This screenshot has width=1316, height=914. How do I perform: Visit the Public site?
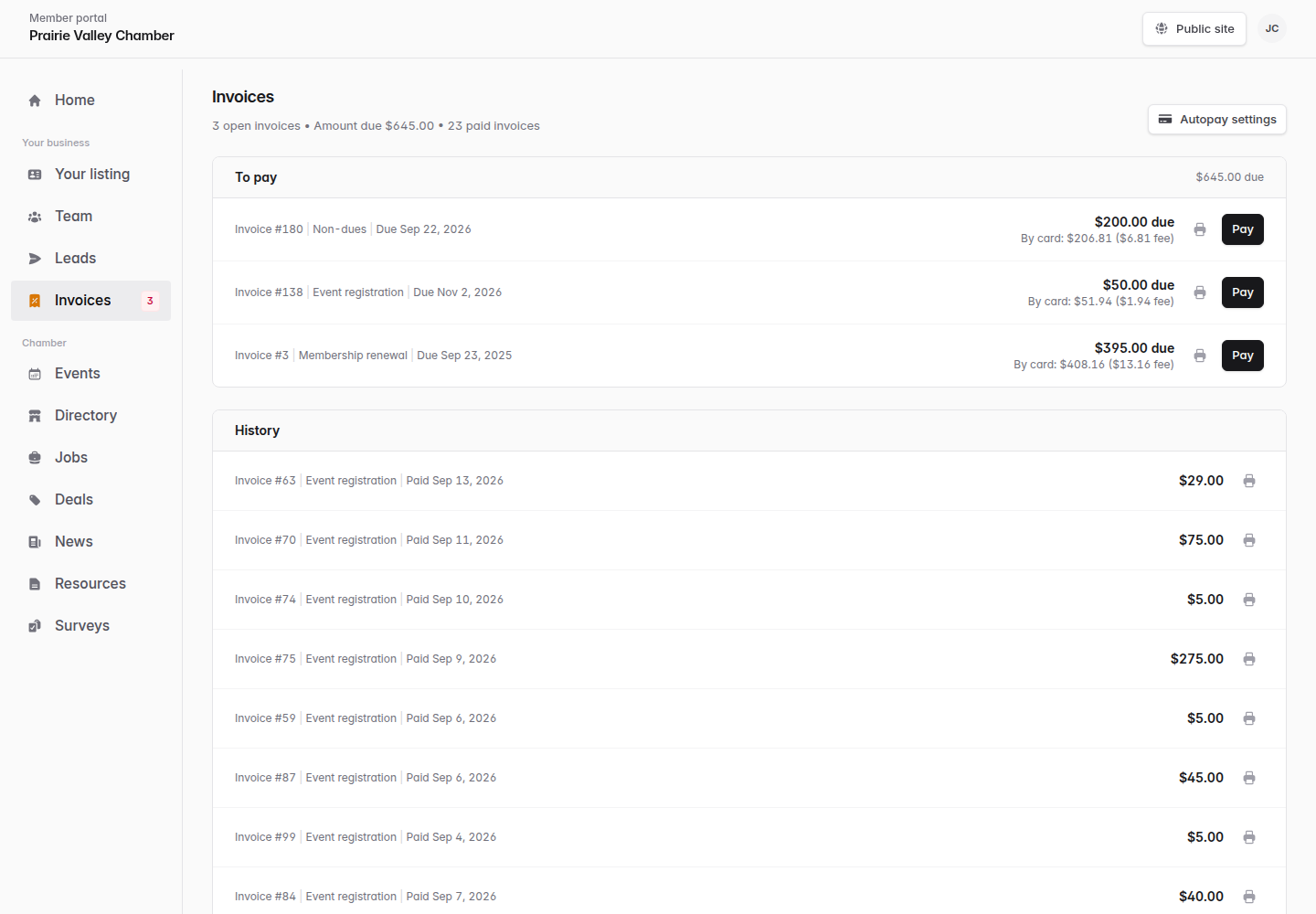click(1194, 29)
